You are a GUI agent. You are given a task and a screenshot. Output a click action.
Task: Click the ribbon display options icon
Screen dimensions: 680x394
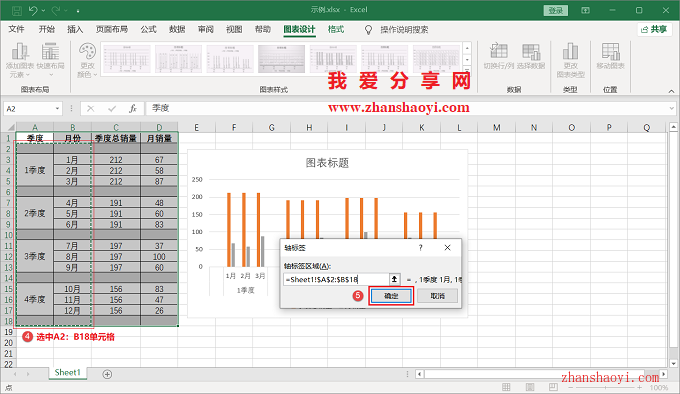[585, 10]
